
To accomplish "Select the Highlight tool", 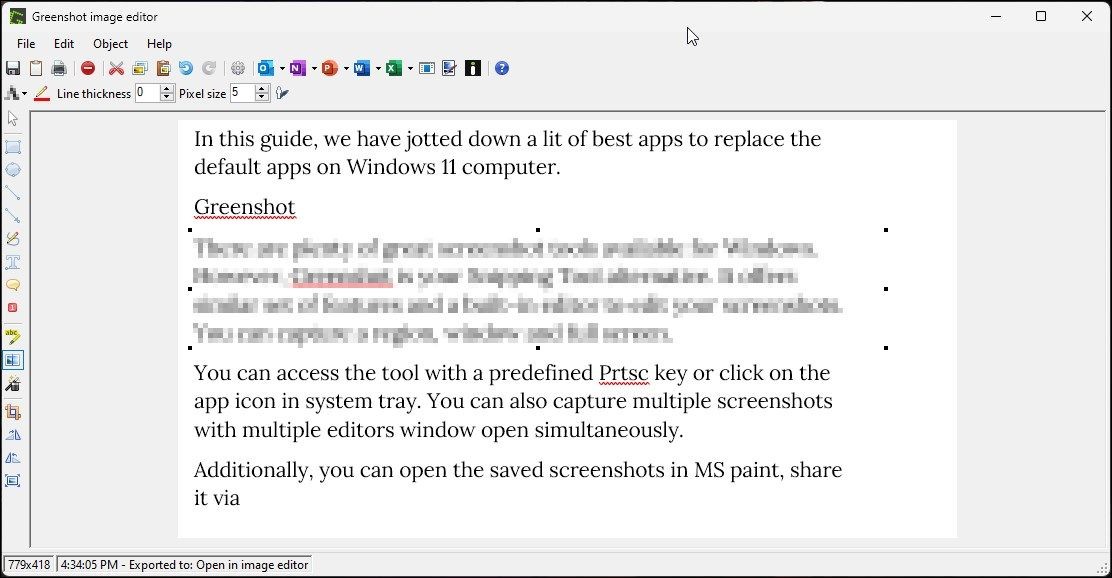I will (13, 336).
